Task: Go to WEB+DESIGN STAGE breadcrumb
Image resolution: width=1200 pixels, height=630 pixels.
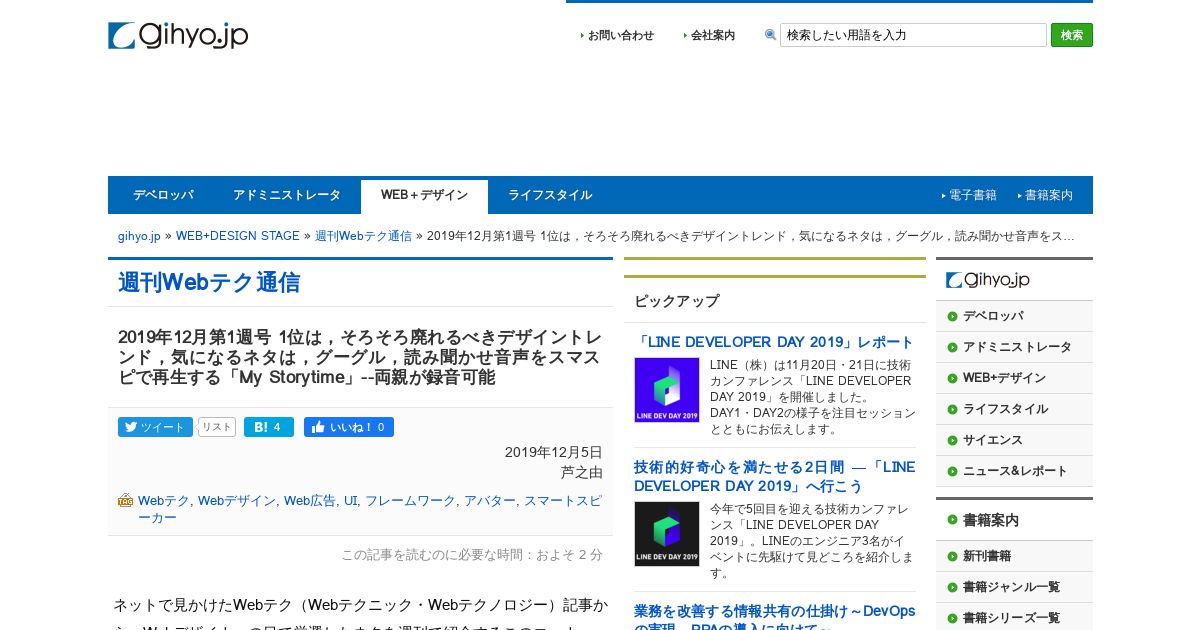Action: [x=238, y=236]
